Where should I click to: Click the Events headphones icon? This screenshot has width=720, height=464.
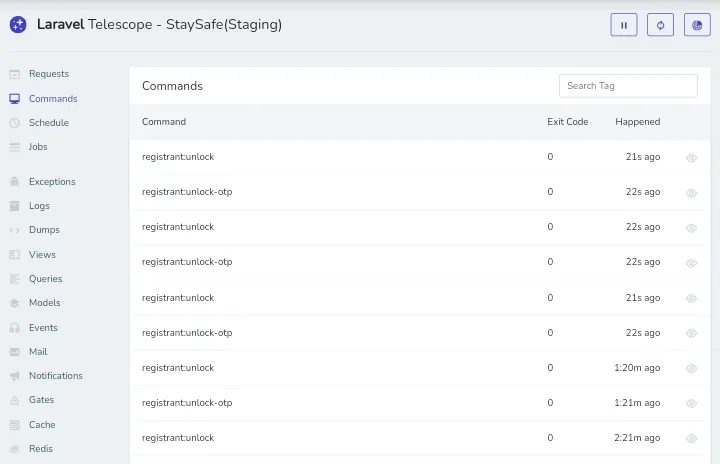click(15, 328)
